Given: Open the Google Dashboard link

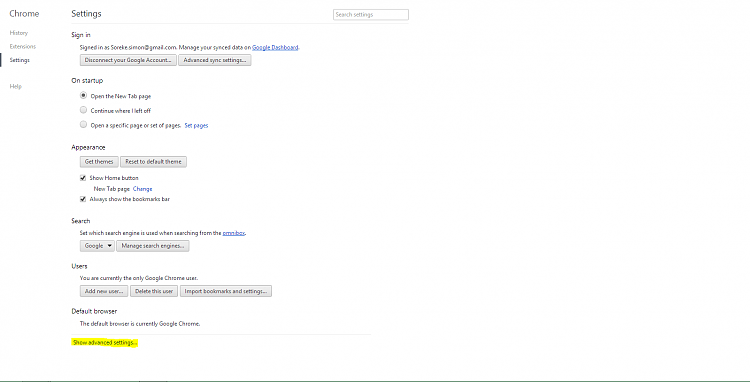Looking at the screenshot, I should pyautogui.click(x=275, y=47).
